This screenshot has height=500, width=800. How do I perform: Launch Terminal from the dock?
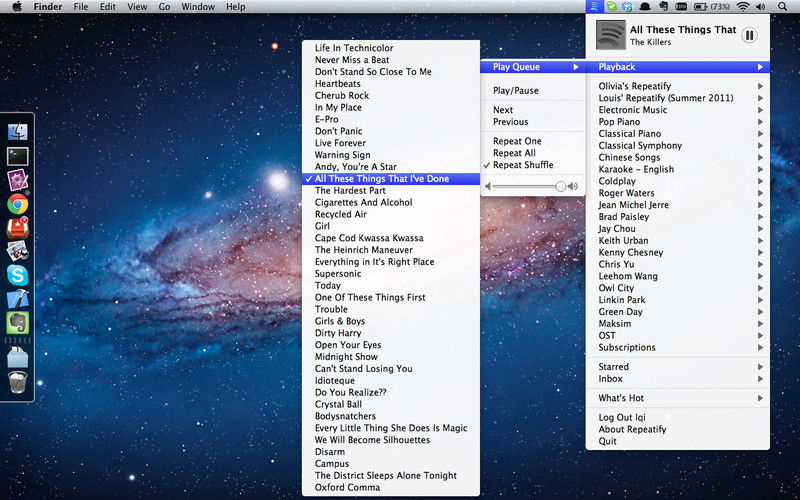tap(17, 156)
